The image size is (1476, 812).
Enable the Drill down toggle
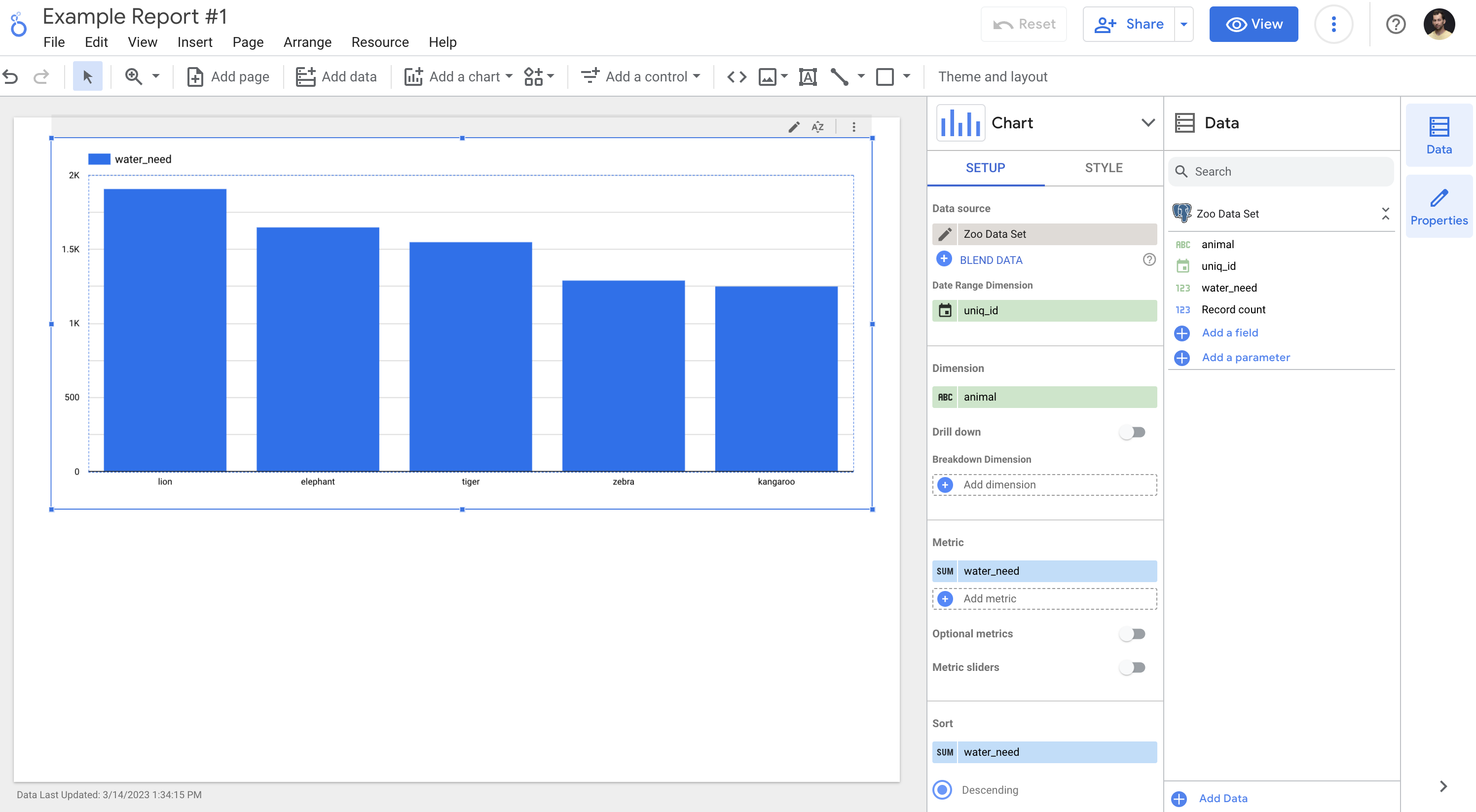tap(1132, 432)
